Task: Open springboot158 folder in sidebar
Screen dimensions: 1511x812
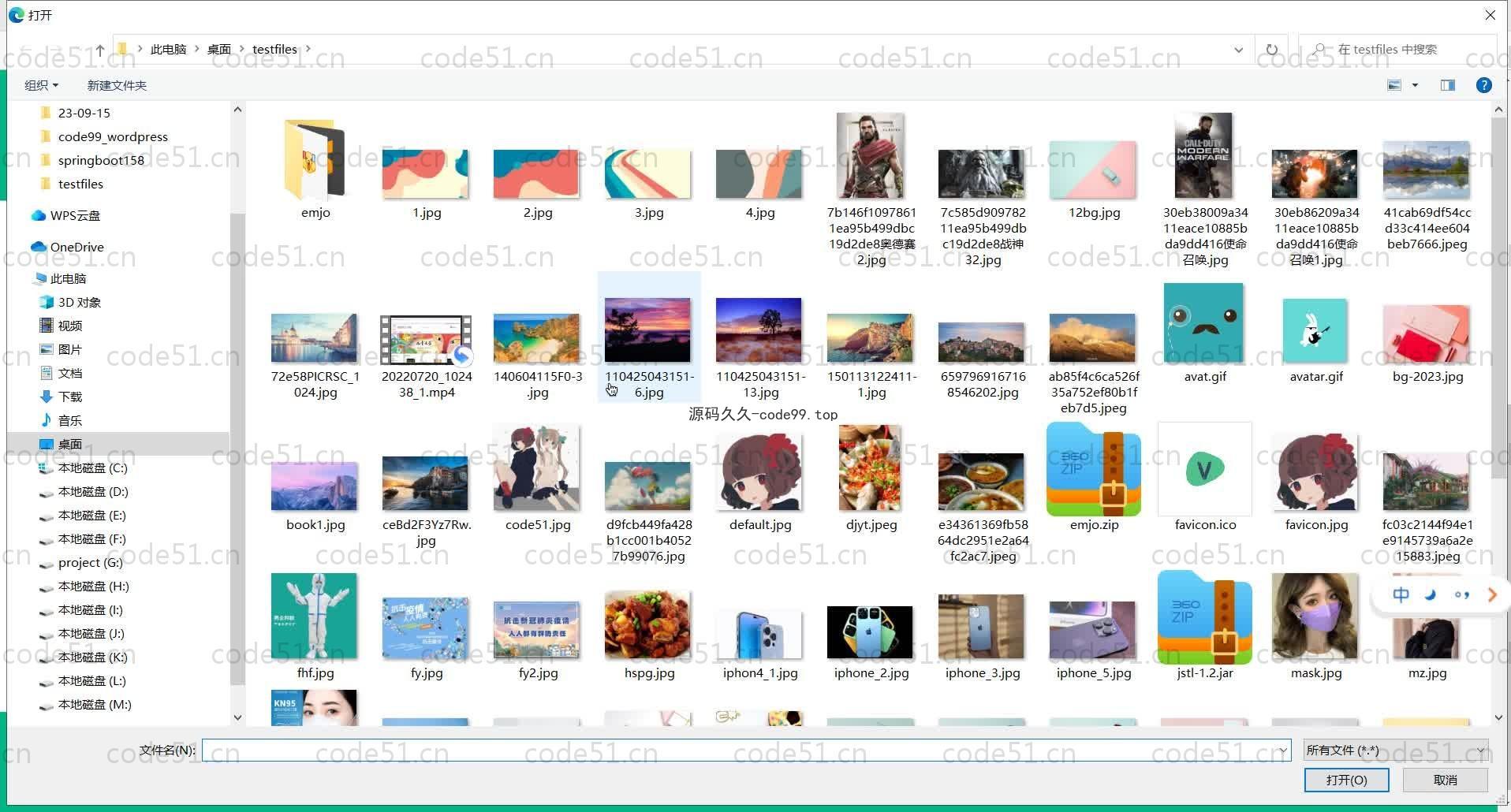Action: 91,160
